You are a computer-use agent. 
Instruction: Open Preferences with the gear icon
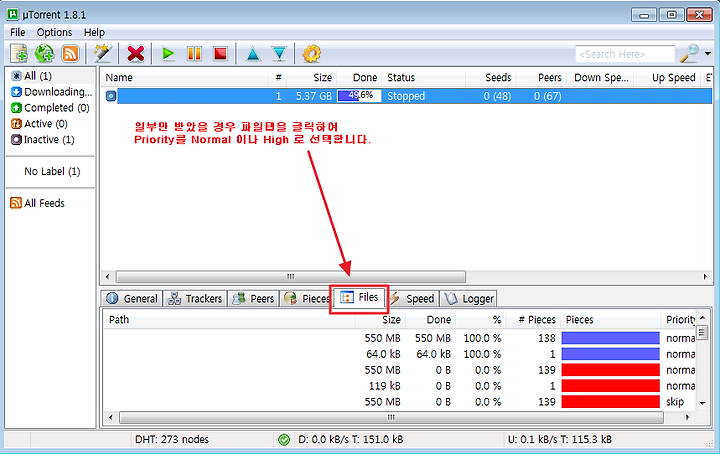tap(312, 54)
